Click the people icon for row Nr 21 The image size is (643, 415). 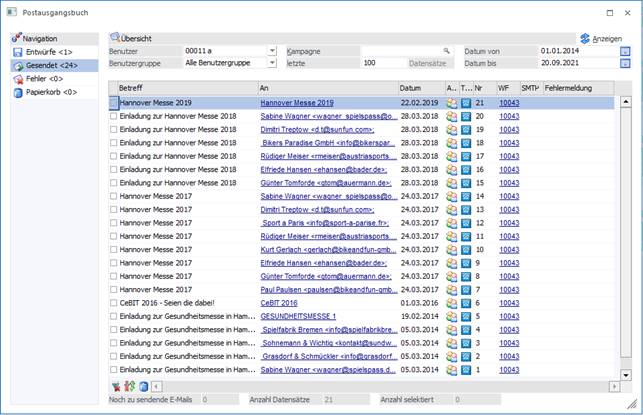[451, 103]
